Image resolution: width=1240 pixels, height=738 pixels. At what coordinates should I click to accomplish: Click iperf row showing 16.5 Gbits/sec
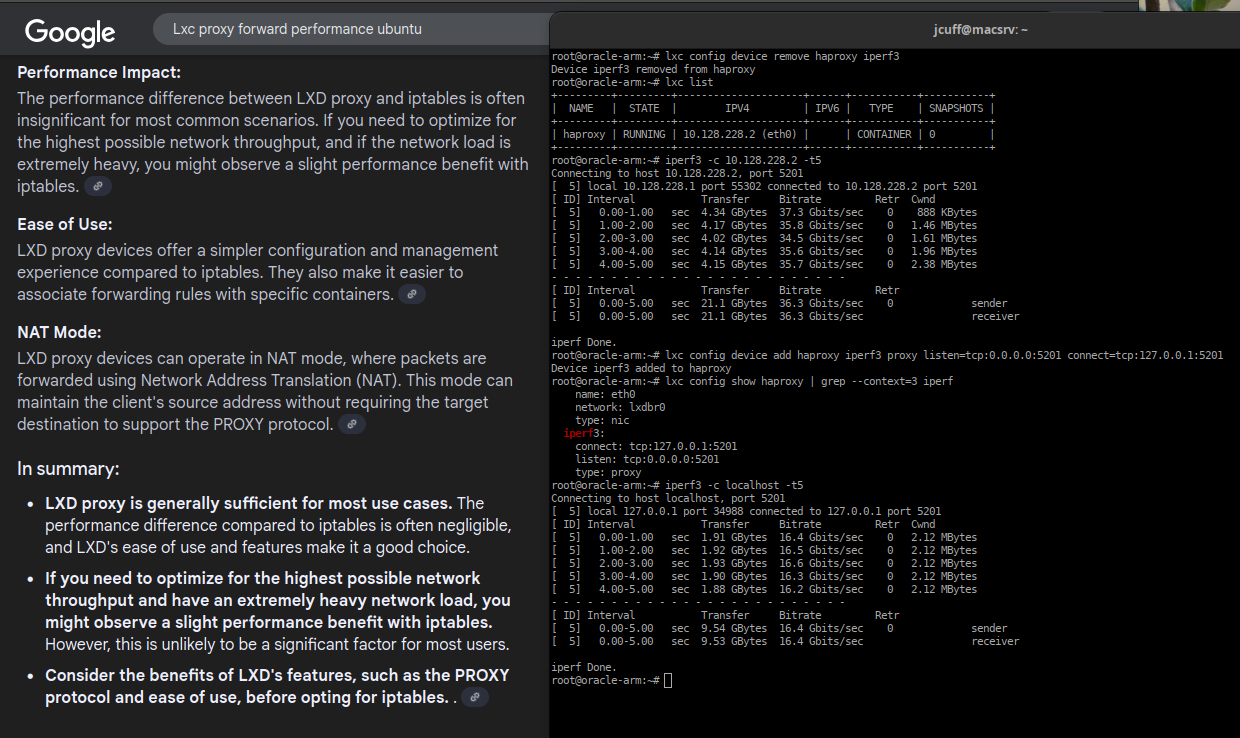[x=764, y=550]
